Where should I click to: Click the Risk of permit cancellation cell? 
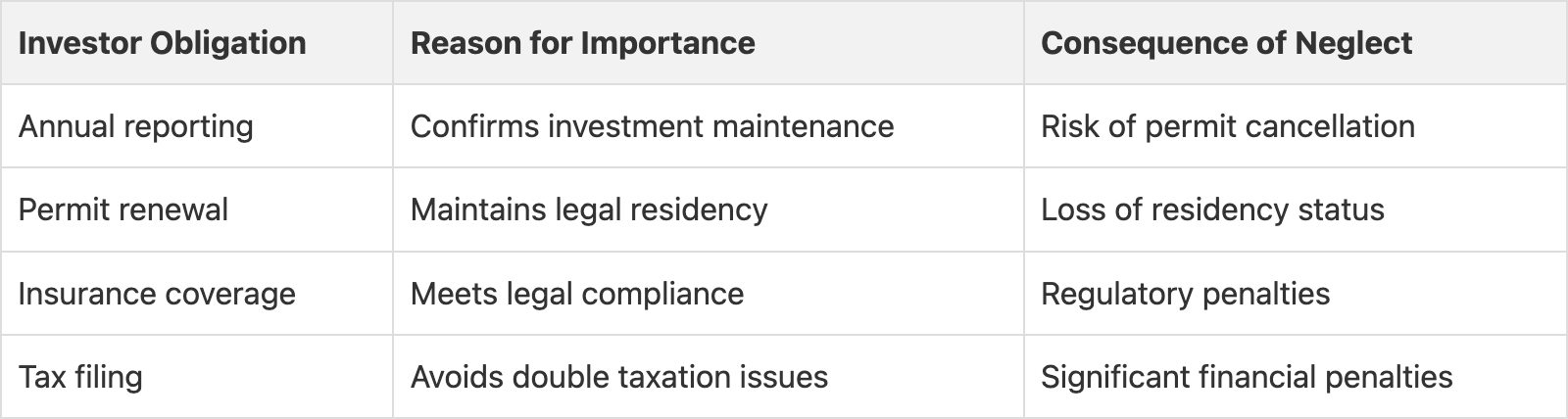1227,126
